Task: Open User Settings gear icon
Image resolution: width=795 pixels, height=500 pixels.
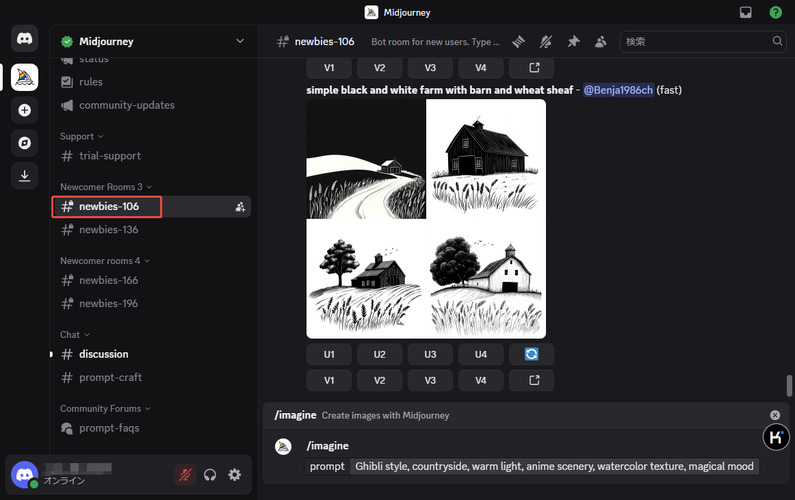Action: tap(235, 475)
